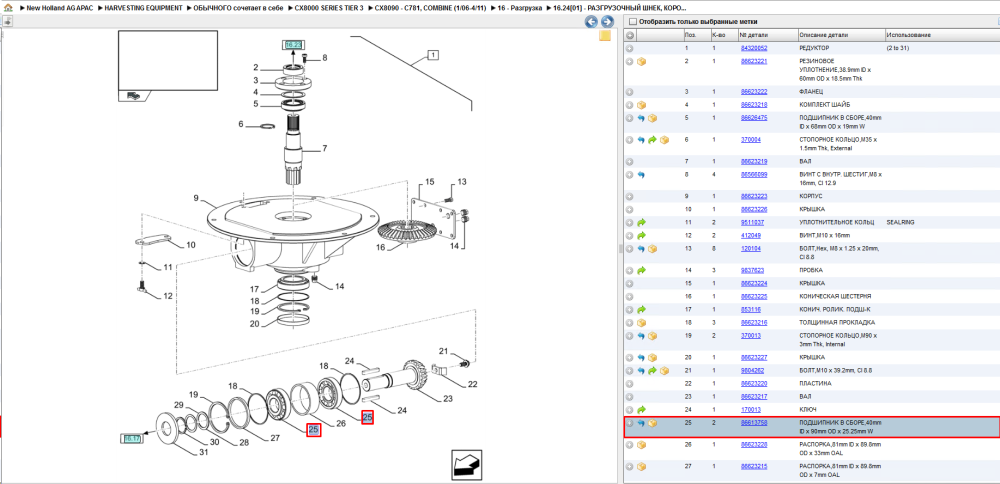Enable 'Отобразить только выбранные метки' checkbox
Screen dimensions: 1000x484
point(632,21)
